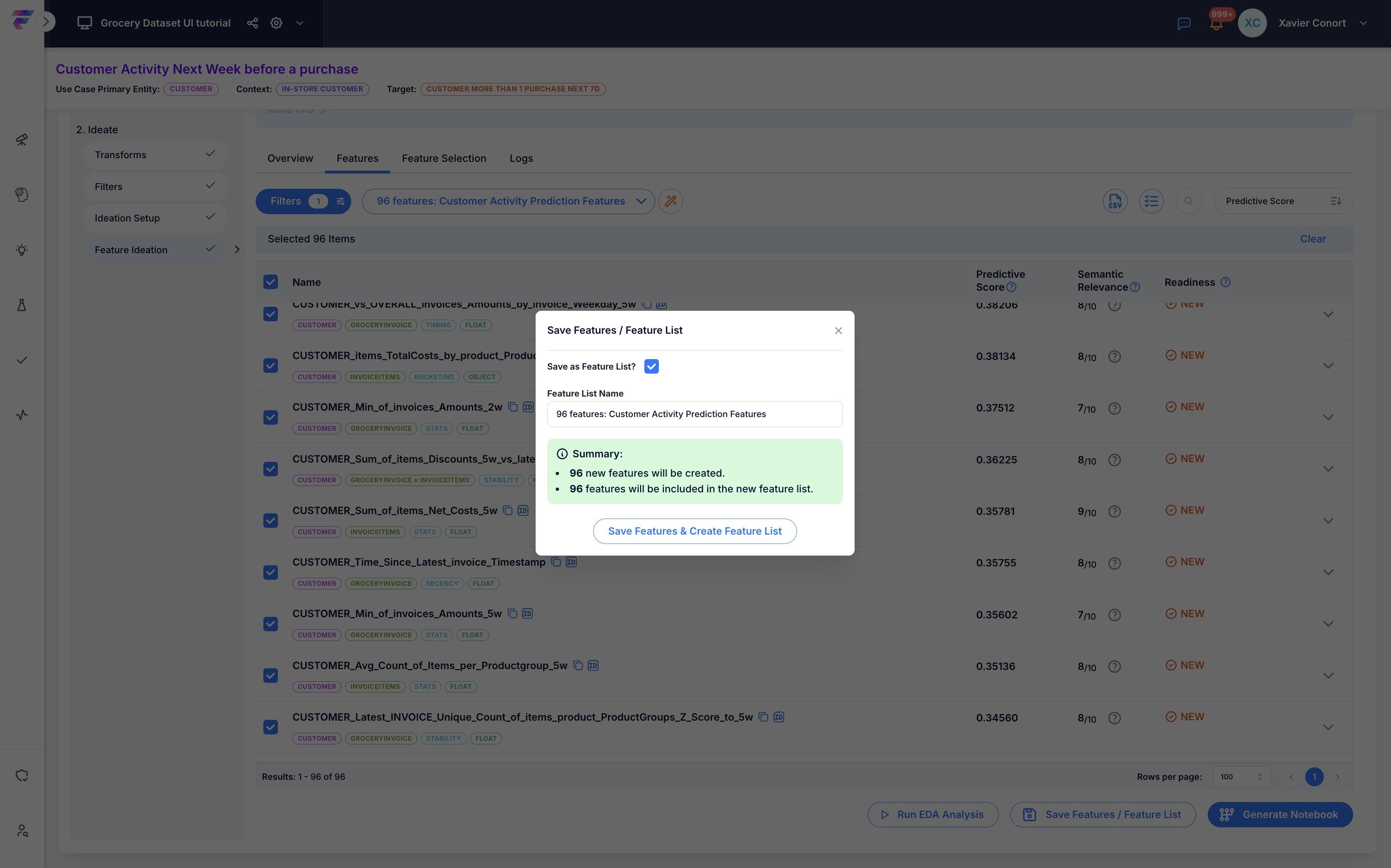
Task: Uncheck CUSTOMER_Min_of_invoices_Amounts_5w checkbox
Action: pyautogui.click(x=270, y=624)
